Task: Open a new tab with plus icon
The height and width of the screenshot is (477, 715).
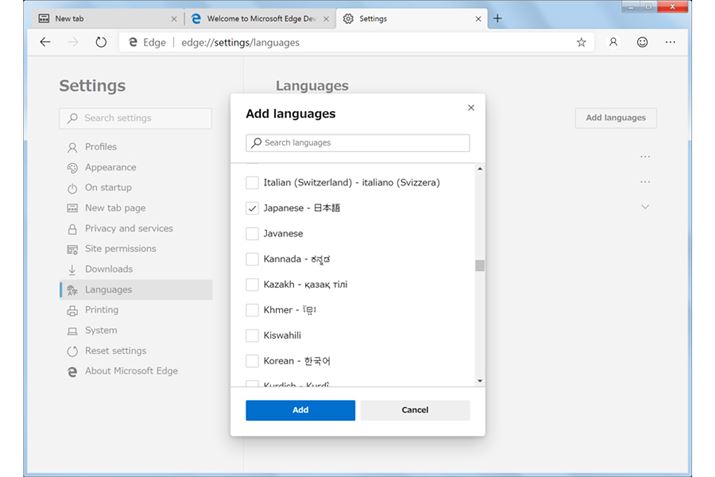Action: click(498, 18)
